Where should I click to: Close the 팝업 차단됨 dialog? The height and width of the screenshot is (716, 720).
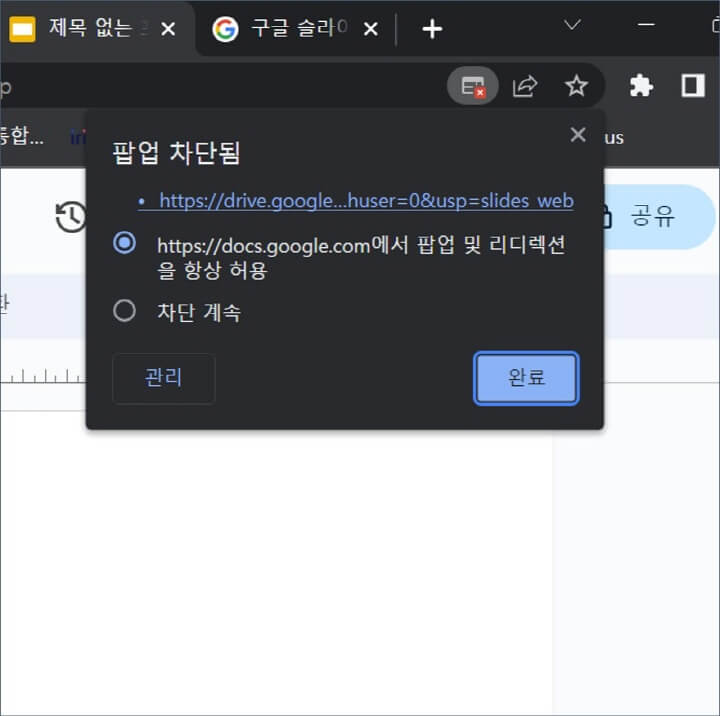click(x=578, y=135)
